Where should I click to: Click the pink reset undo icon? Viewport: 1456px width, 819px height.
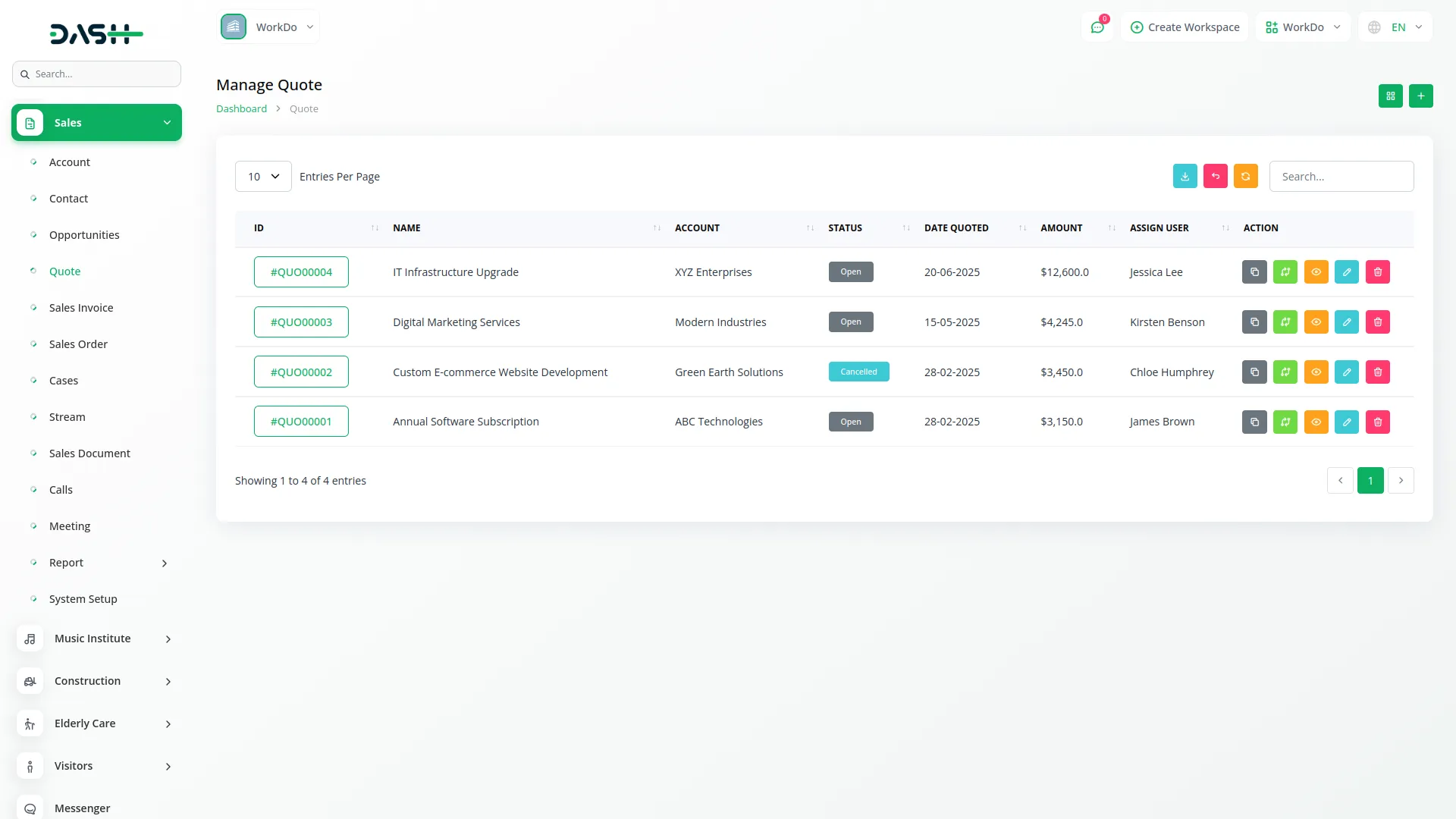pos(1215,176)
